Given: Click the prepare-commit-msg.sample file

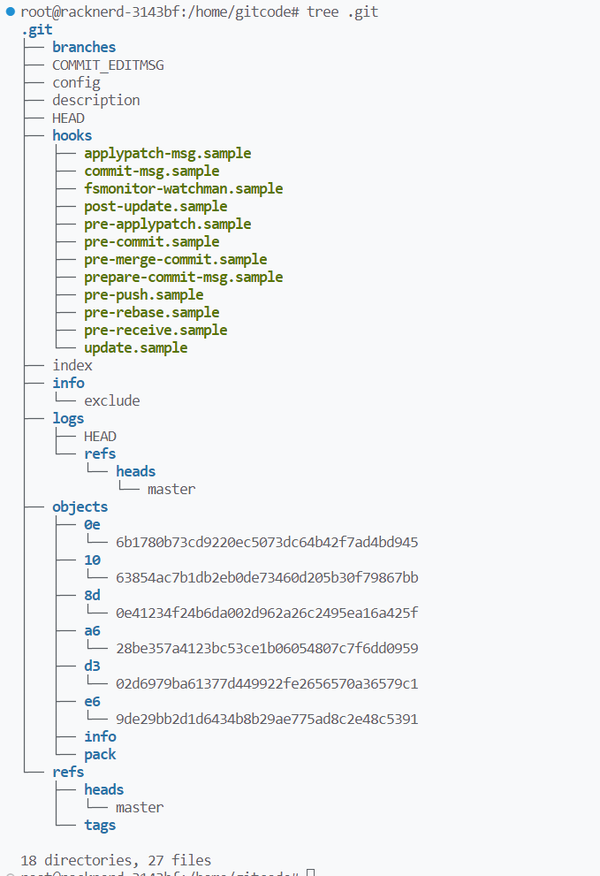Looking at the screenshot, I should point(183,277).
